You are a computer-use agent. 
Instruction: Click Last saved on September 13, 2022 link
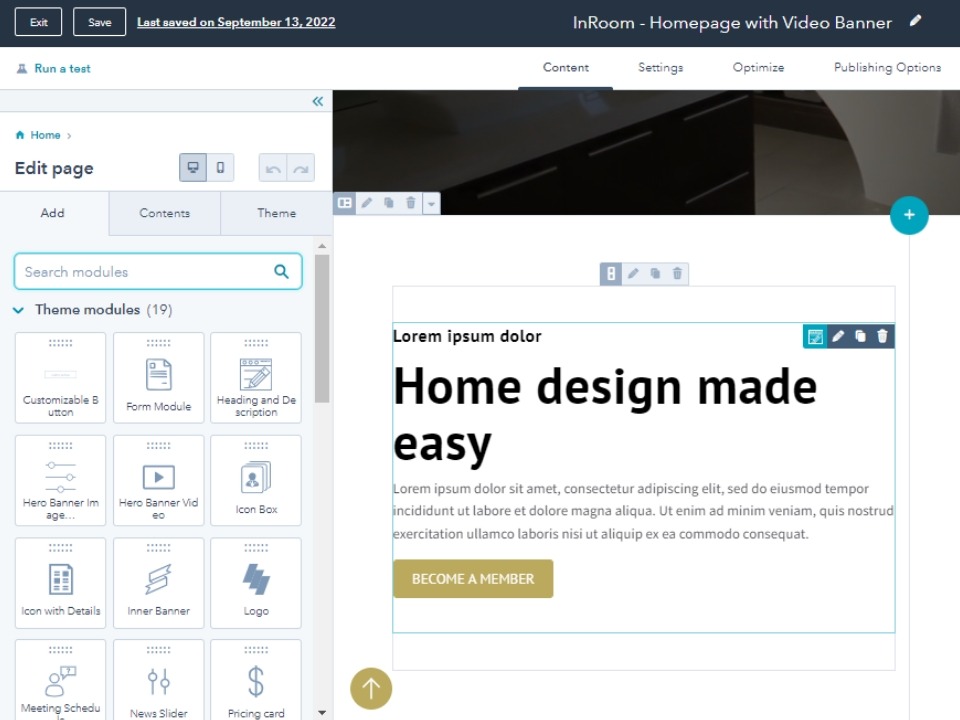pos(237,21)
